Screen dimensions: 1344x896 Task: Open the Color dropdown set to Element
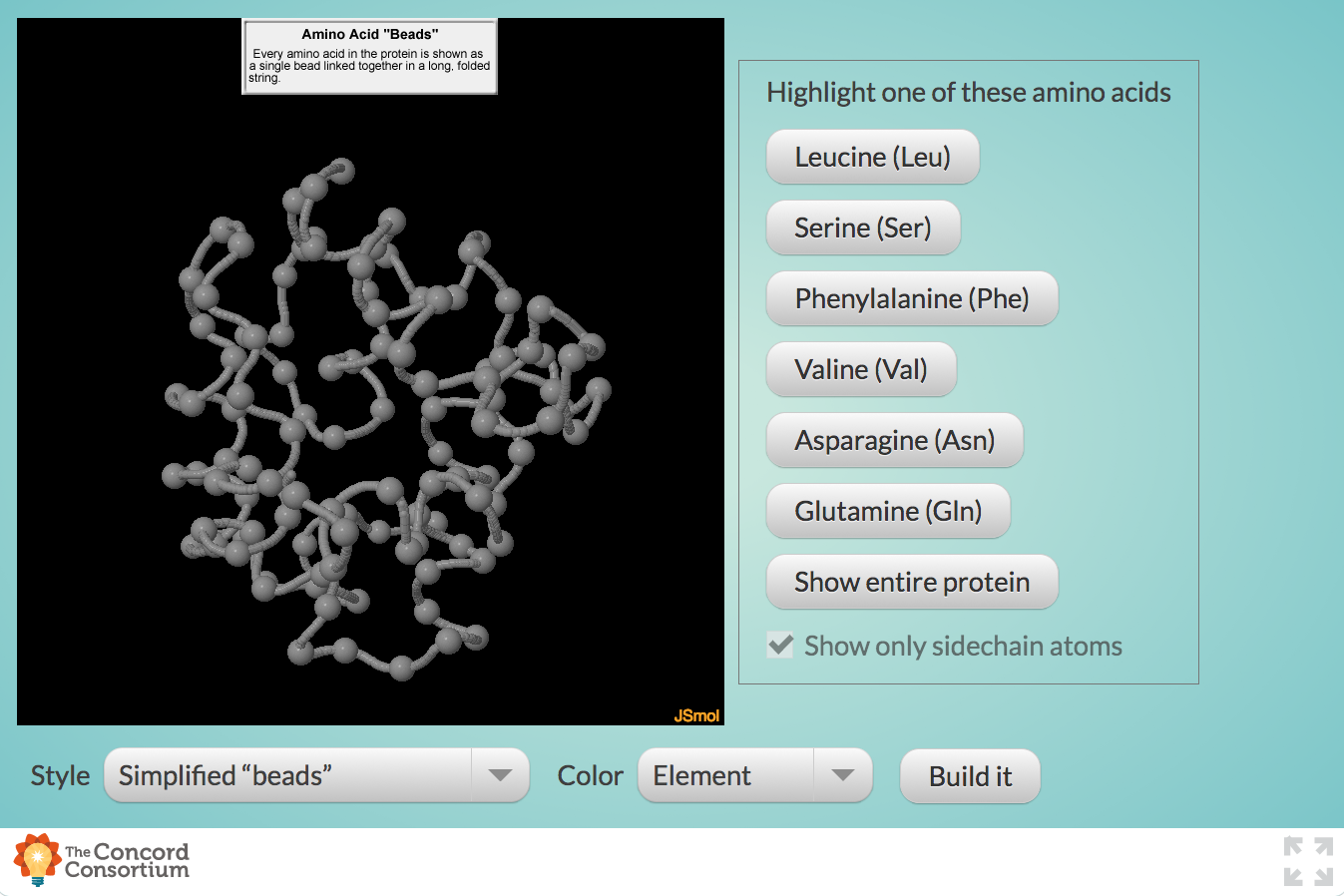(x=725, y=775)
